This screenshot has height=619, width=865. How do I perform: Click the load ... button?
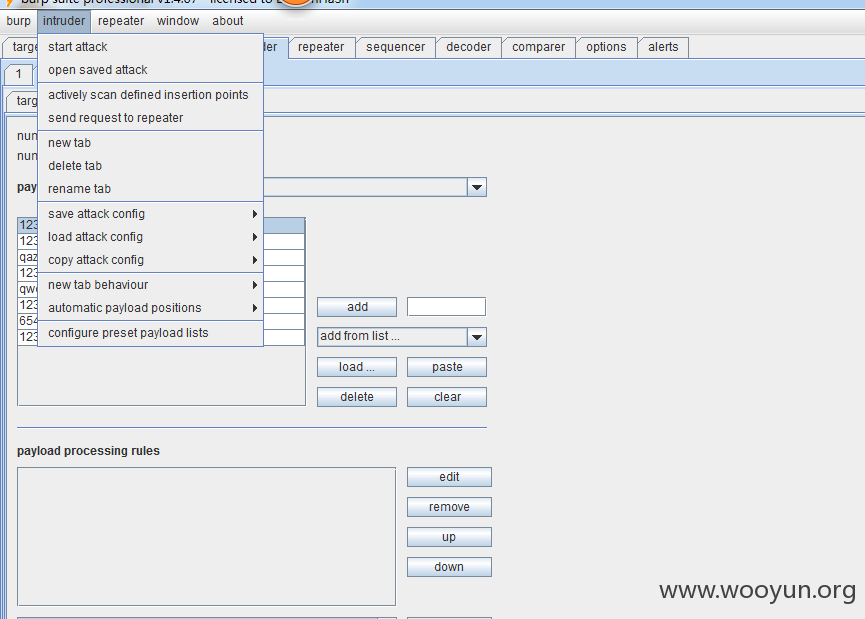(357, 367)
